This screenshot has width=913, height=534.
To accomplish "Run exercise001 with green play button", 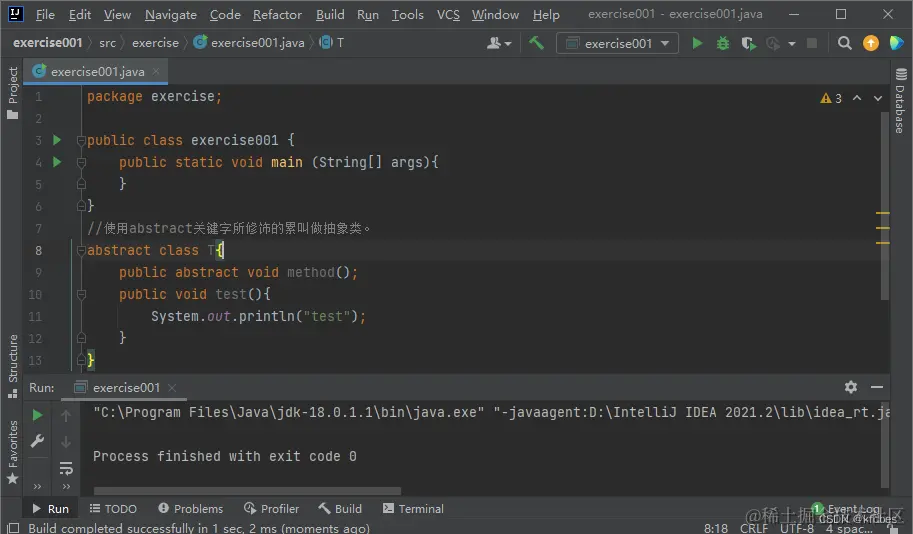I will point(696,43).
